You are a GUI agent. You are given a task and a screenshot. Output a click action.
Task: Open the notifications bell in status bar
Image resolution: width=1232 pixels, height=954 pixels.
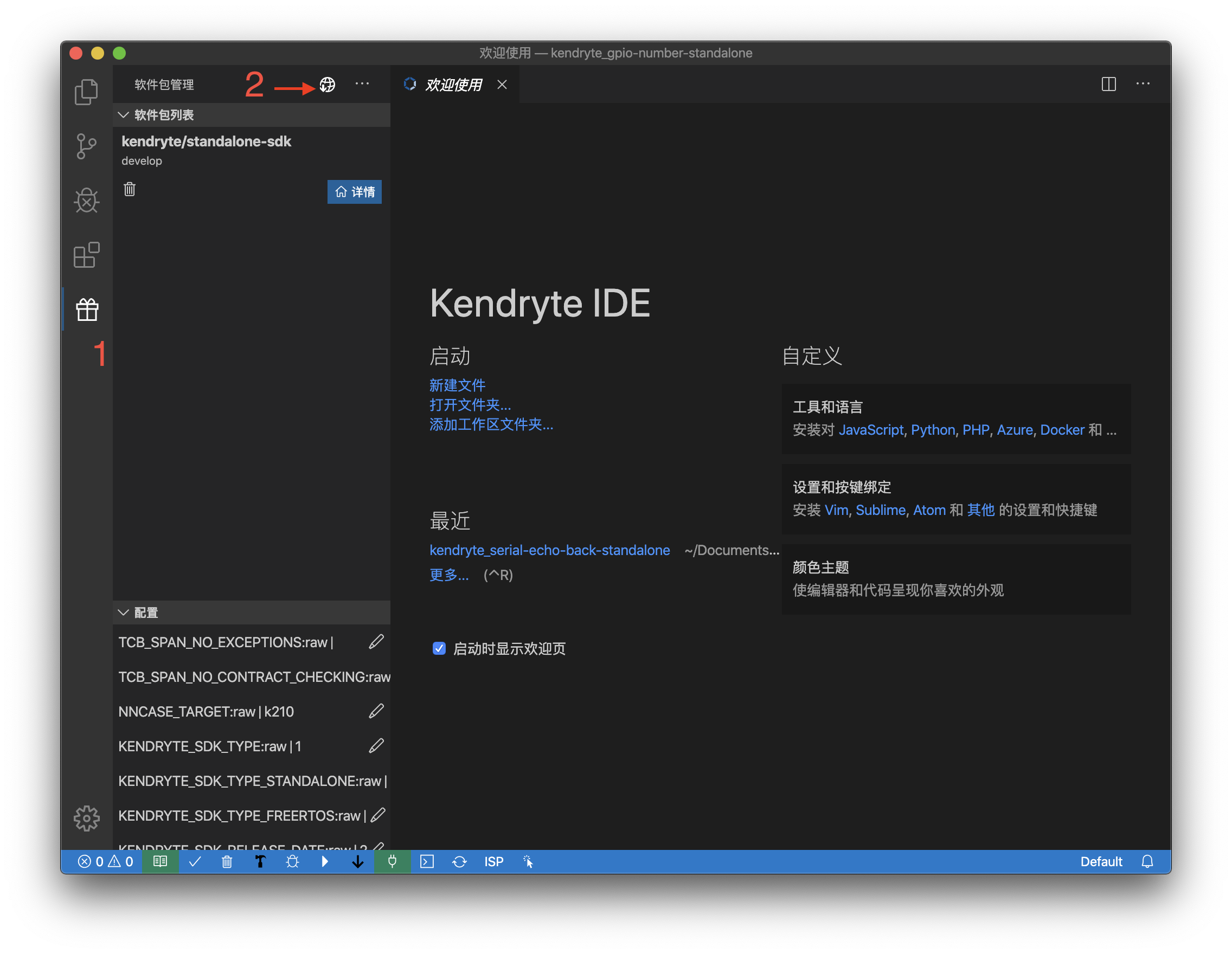point(1147,861)
